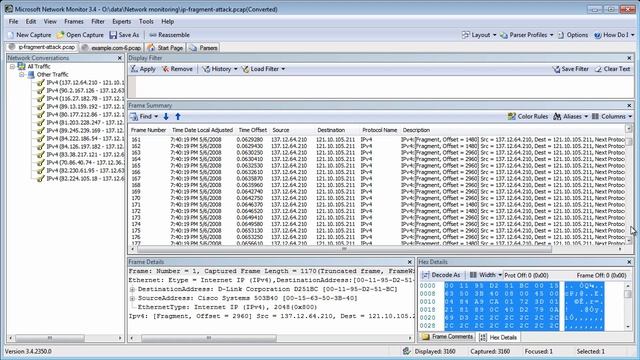The height and width of the screenshot is (360, 640).
Task: Click the Frame Summary horizontal scrollbar
Action: 344,249
